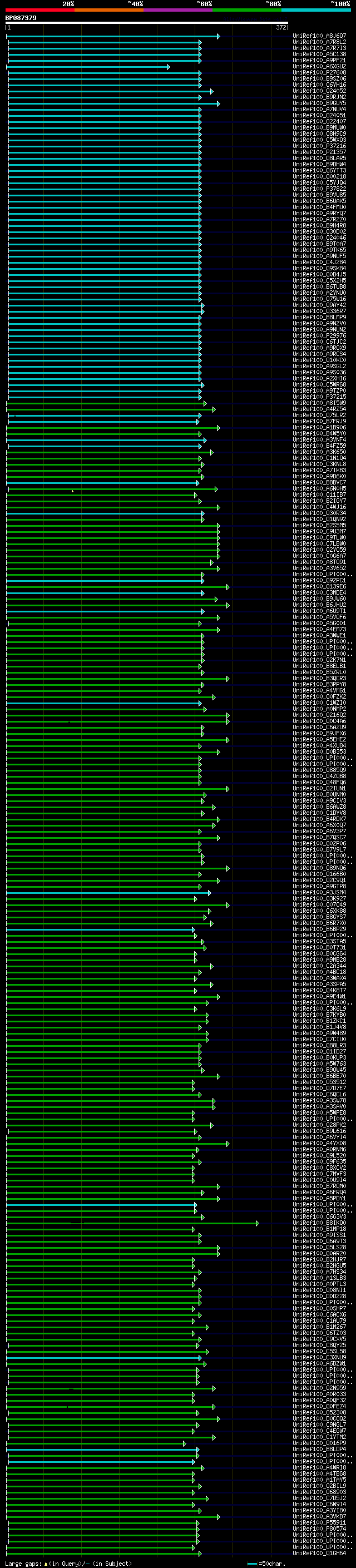356x1568 pixels.
Task: Select hit label UniRef100_Q8LAR5
Action: click(319, 159)
